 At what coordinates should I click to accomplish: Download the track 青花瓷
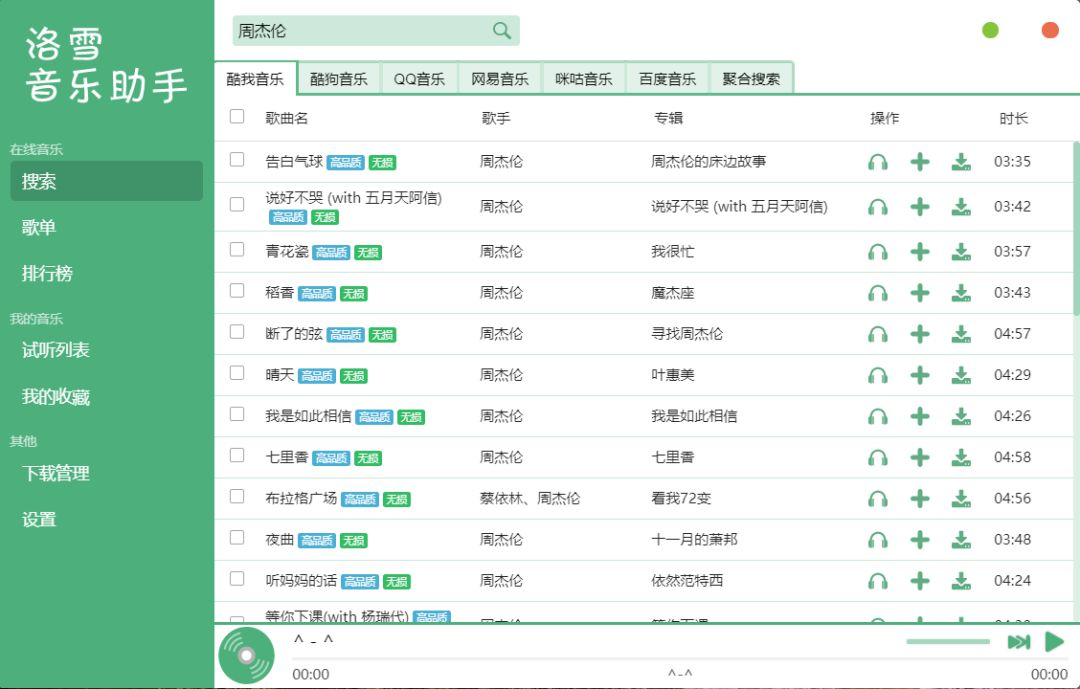pyautogui.click(x=961, y=251)
